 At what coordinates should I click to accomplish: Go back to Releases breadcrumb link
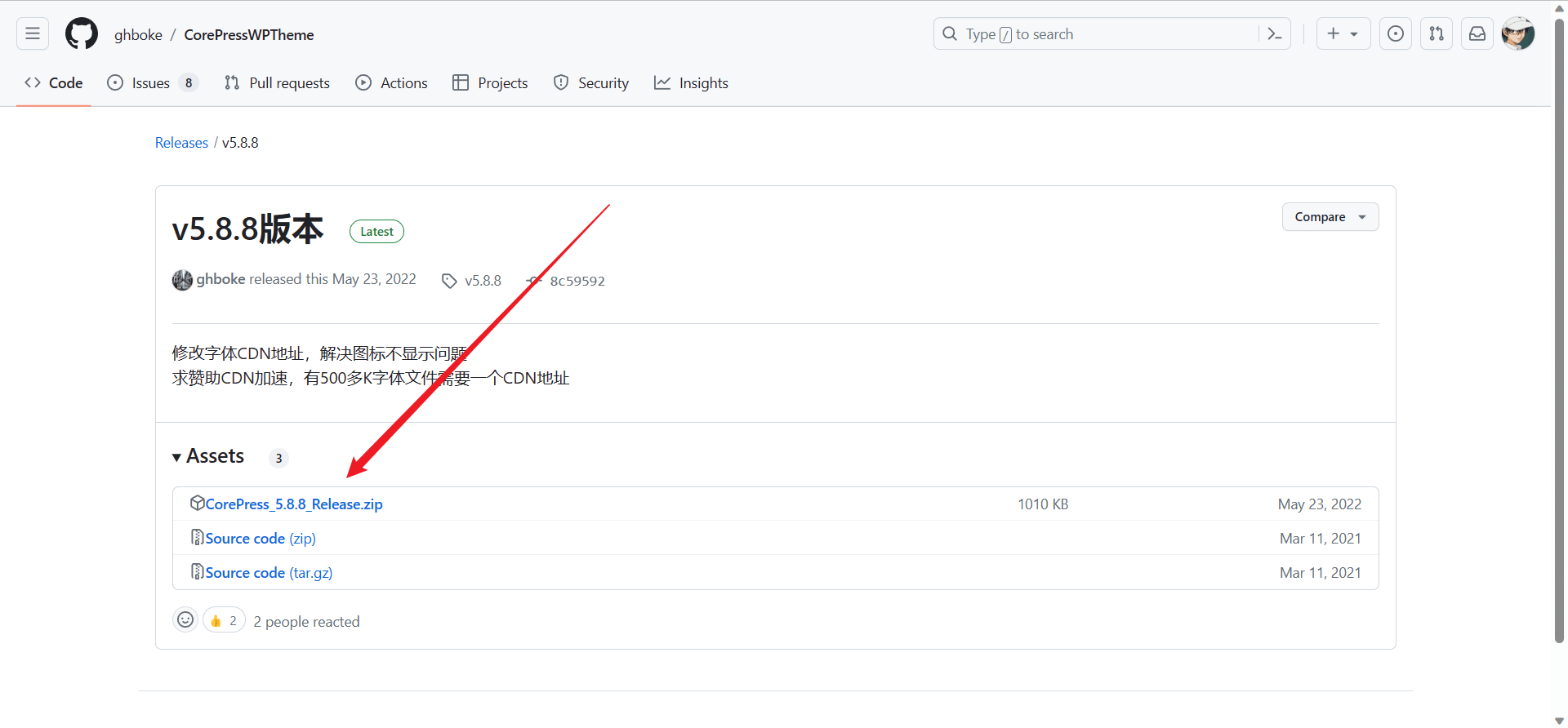181,143
